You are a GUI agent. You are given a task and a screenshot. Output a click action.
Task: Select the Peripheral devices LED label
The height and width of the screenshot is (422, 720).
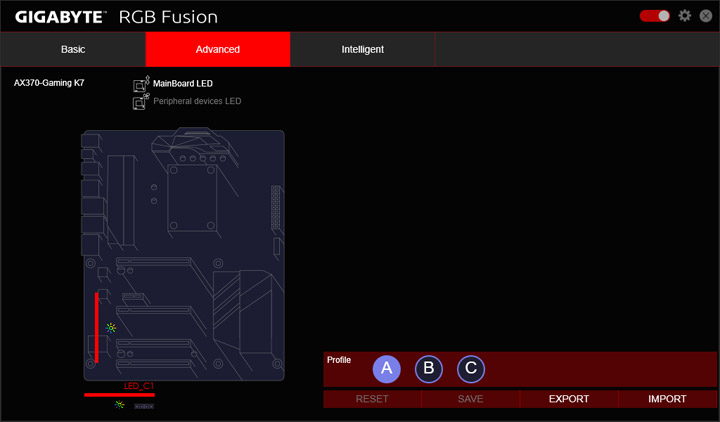[x=197, y=101]
